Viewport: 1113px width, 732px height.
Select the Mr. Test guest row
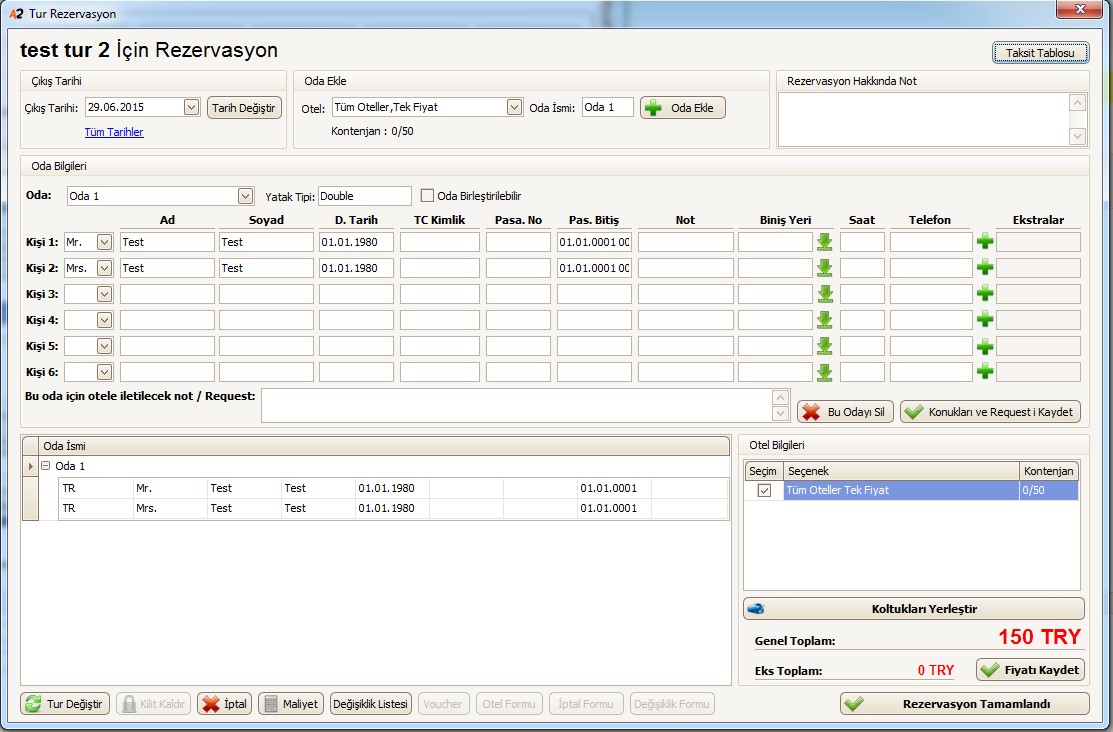pos(393,488)
